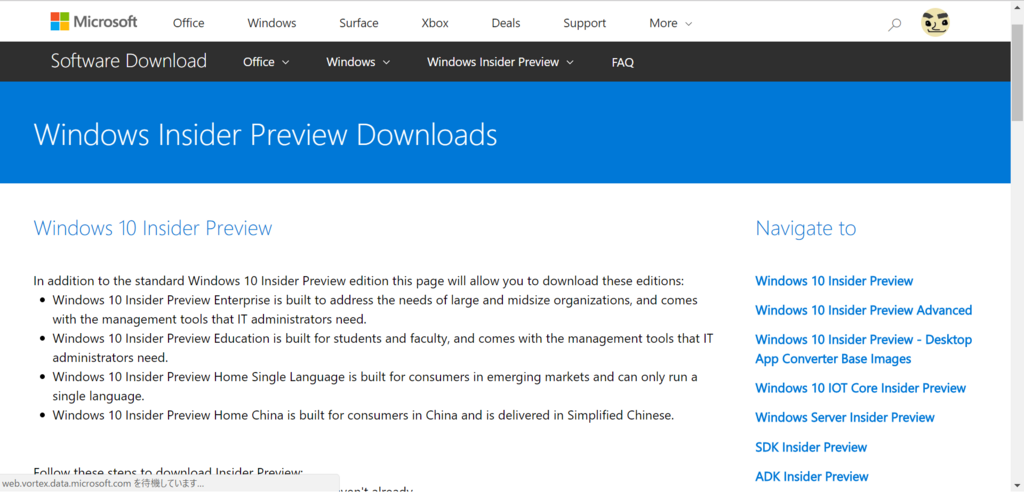
Task: Expand the More dropdown menu
Action: tap(671, 23)
